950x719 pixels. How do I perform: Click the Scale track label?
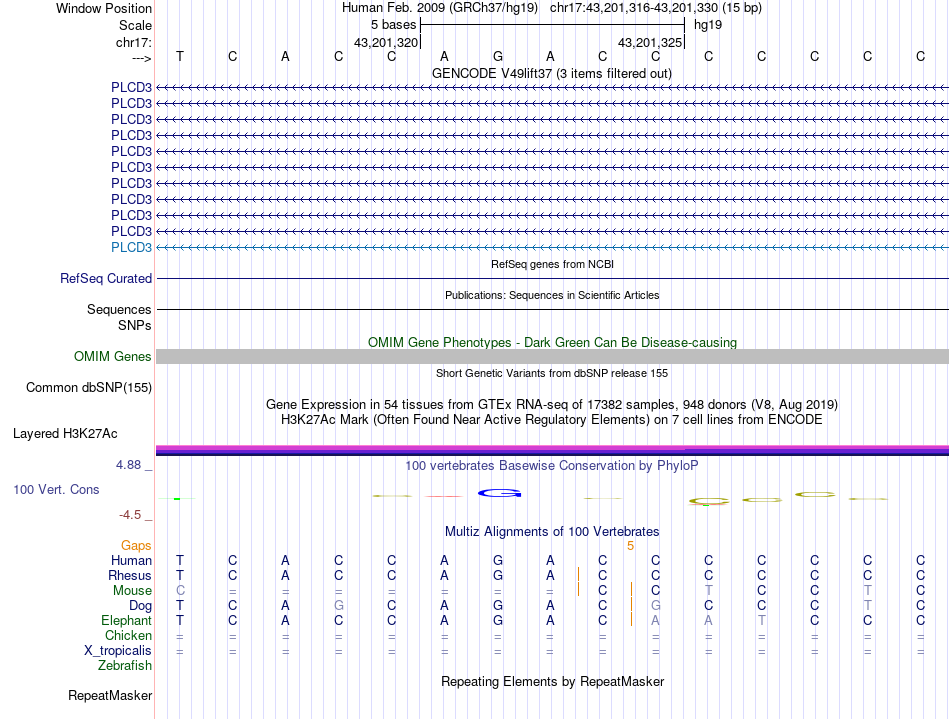point(135,25)
